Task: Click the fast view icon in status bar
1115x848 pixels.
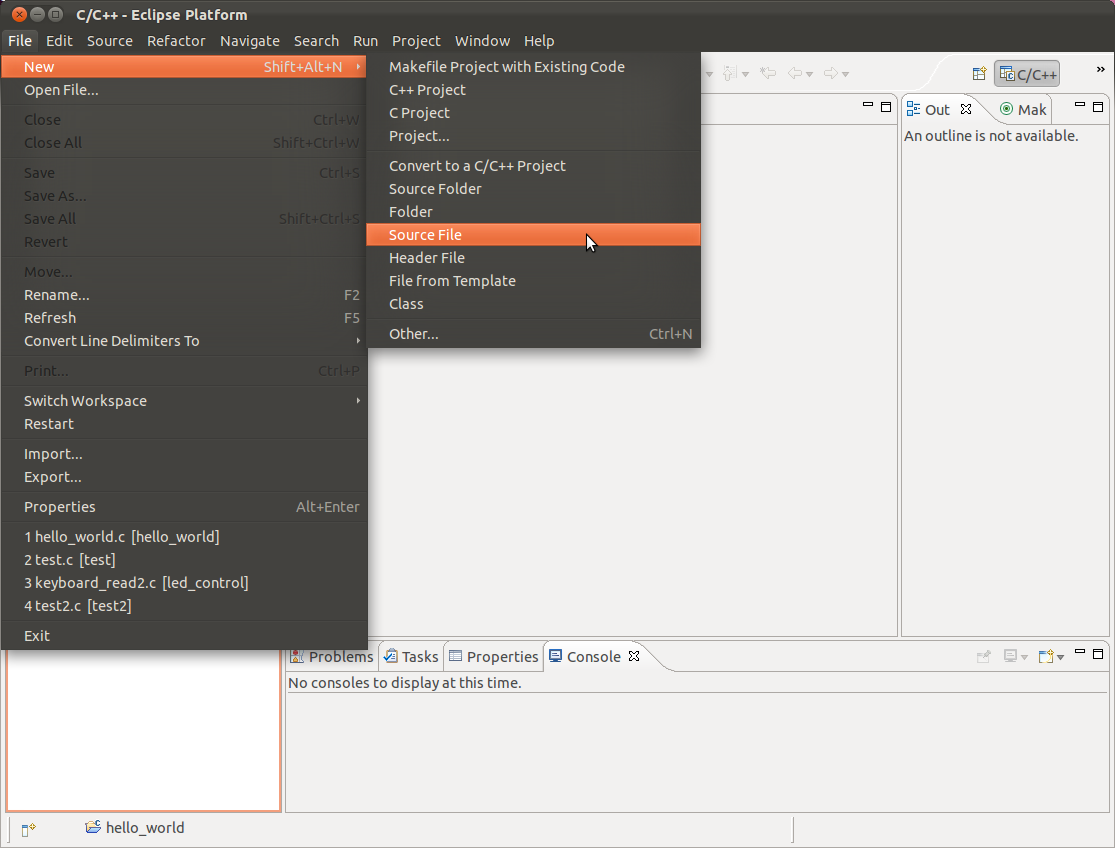Action: point(28,829)
